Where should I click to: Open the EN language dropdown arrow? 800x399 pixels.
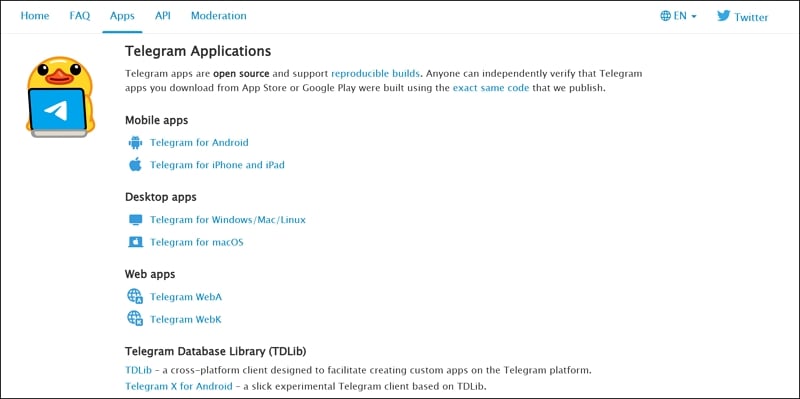coord(694,17)
